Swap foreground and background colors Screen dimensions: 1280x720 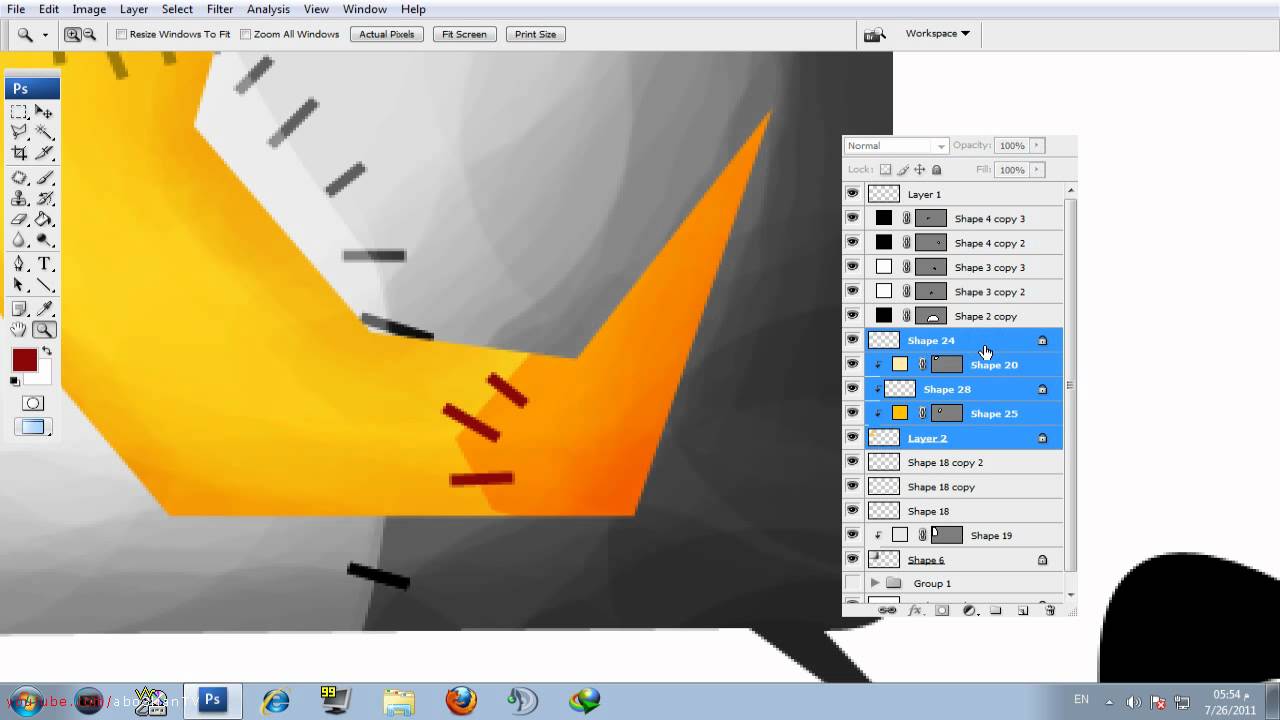click(46, 352)
